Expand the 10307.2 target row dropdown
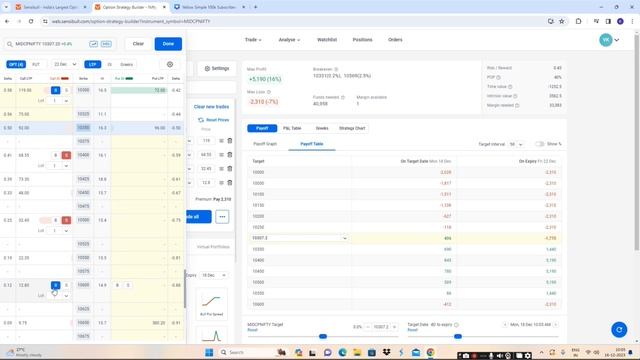Screen dimensions: 640x360 point(344,238)
